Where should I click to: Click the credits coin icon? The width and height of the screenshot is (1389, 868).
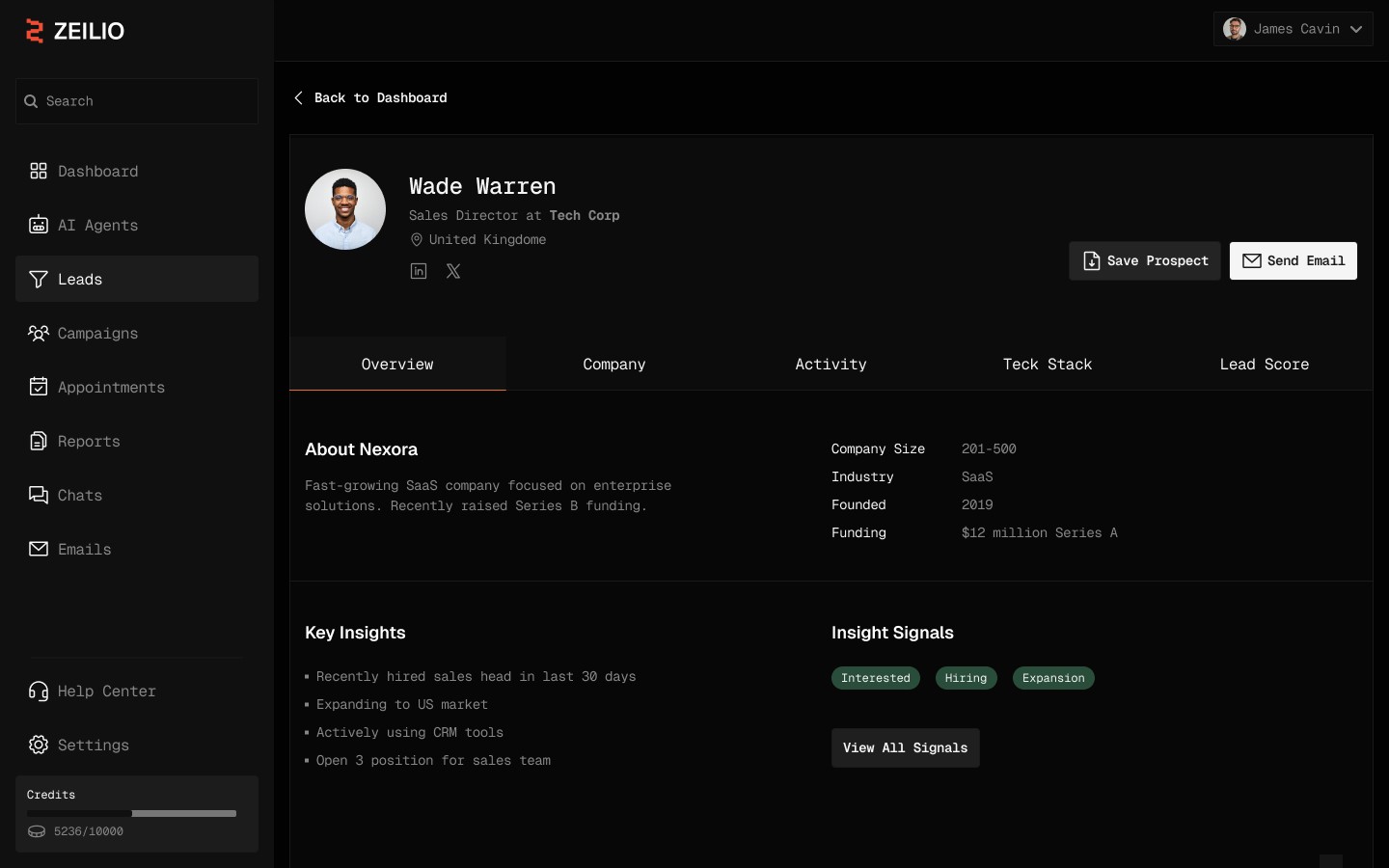(37, 831)
